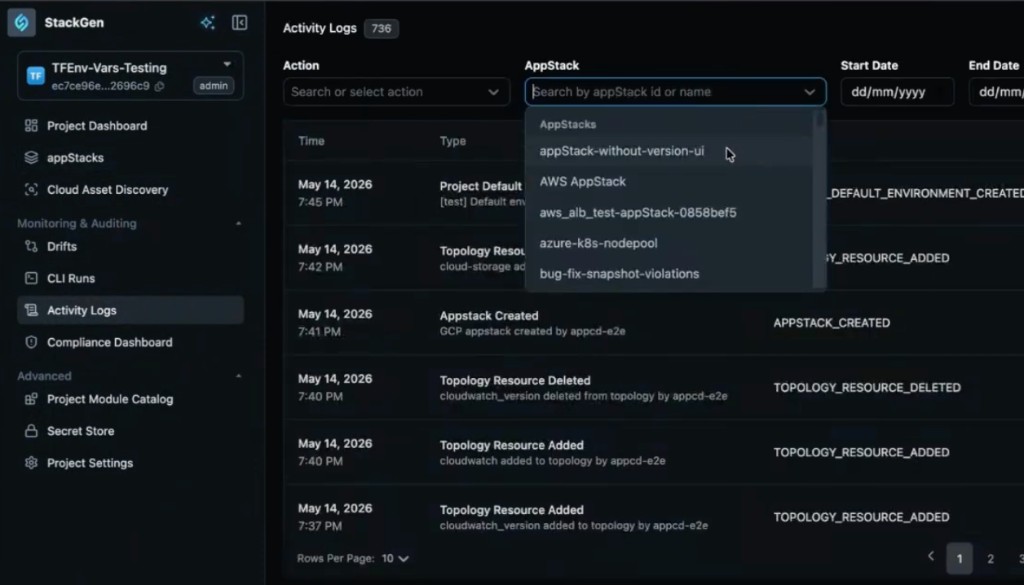Viewport: 1024px width, 585px height.
Task: Click the TF project avatar icon
Action: pyautogui.click(x=35, y=76)
